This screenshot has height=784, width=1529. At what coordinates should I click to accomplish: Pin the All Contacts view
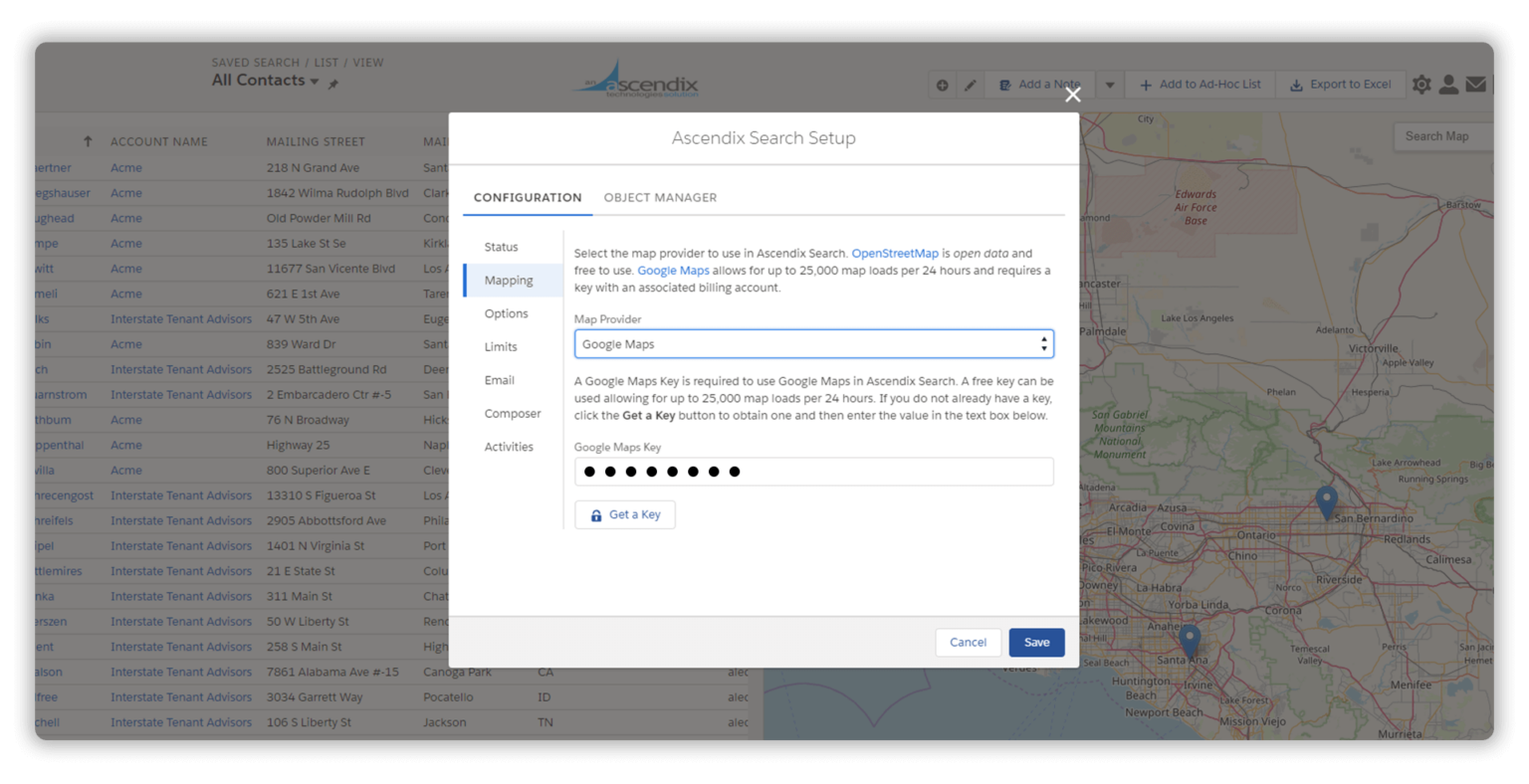[333, 84]
